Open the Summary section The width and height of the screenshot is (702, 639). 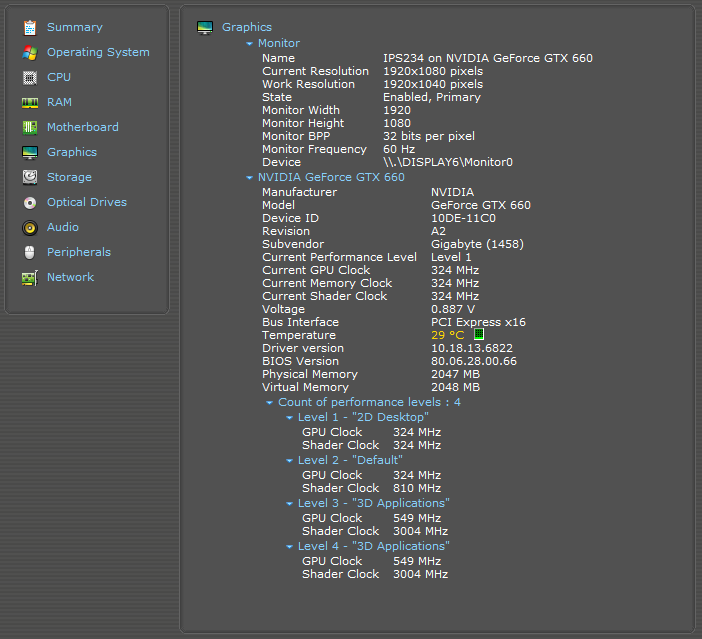tap(75, 27)
